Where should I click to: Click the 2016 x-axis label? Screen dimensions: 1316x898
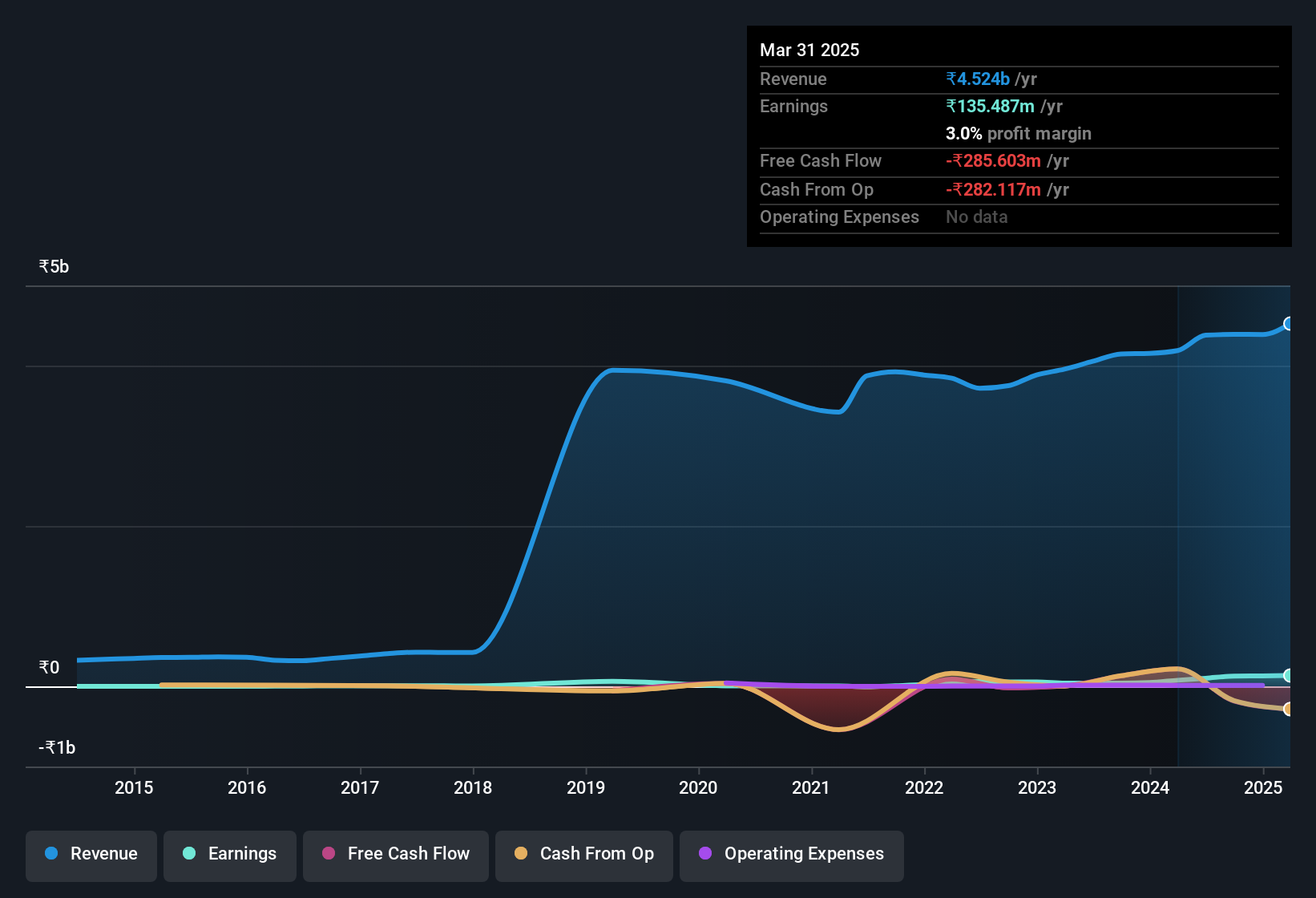[247, 788]
